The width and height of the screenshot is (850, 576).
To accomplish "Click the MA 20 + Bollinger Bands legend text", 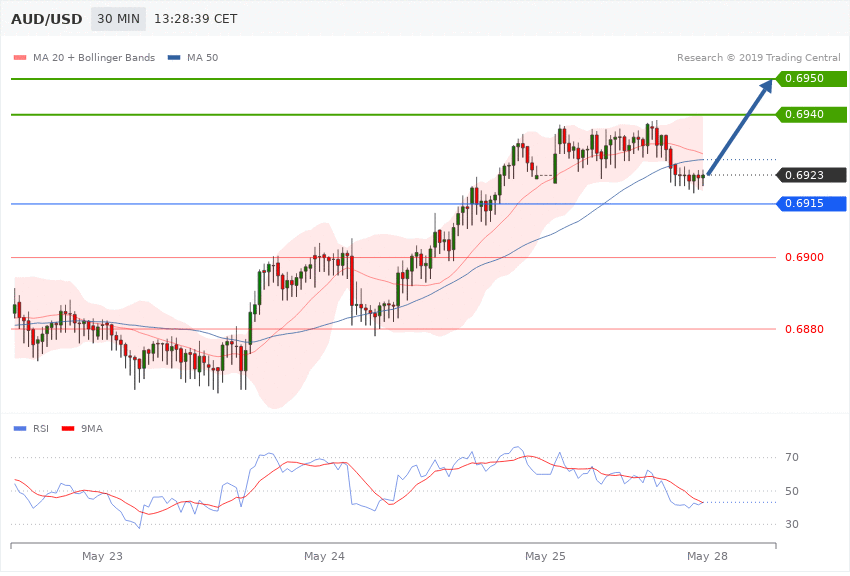I will 94,57.
